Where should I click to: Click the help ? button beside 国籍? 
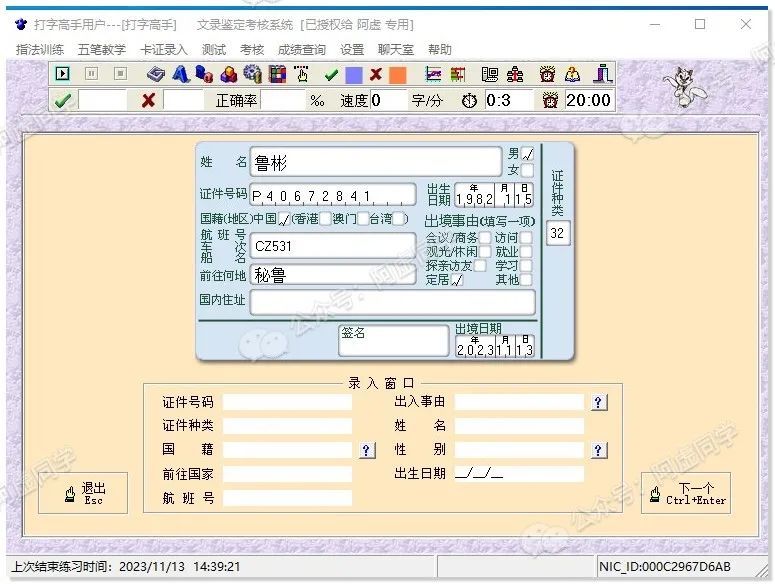(x=366, y=450)
